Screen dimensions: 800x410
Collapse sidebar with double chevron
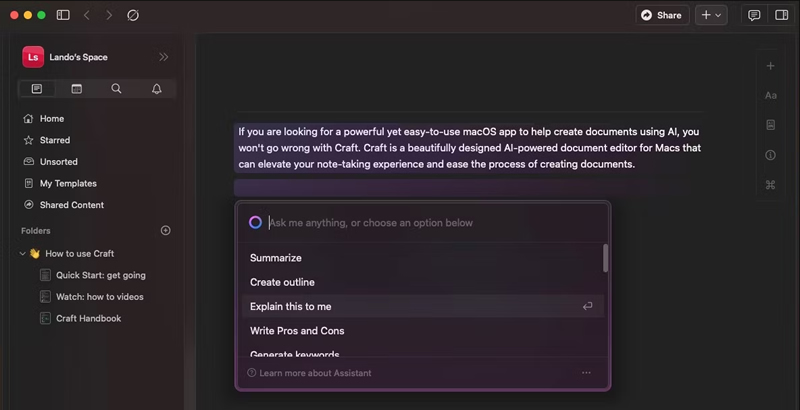tap(163, 57)
